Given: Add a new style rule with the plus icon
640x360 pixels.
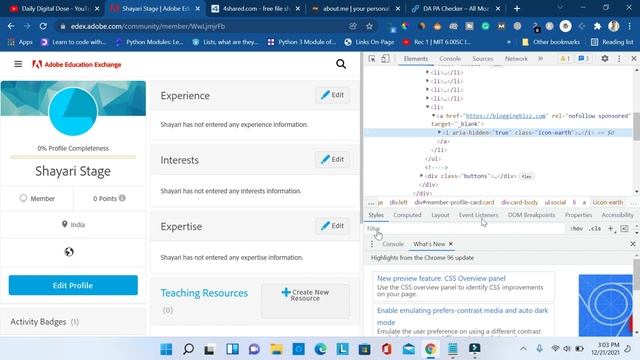Looking at the screenshot, I should point(611,229).
